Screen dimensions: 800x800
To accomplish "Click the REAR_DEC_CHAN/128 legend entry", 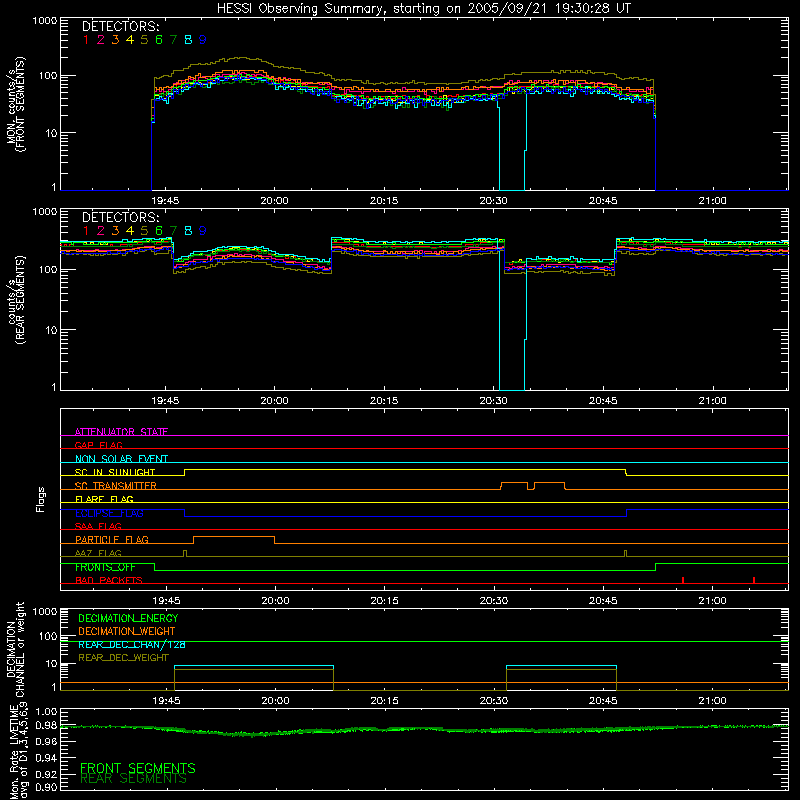I will pos(132,645).
